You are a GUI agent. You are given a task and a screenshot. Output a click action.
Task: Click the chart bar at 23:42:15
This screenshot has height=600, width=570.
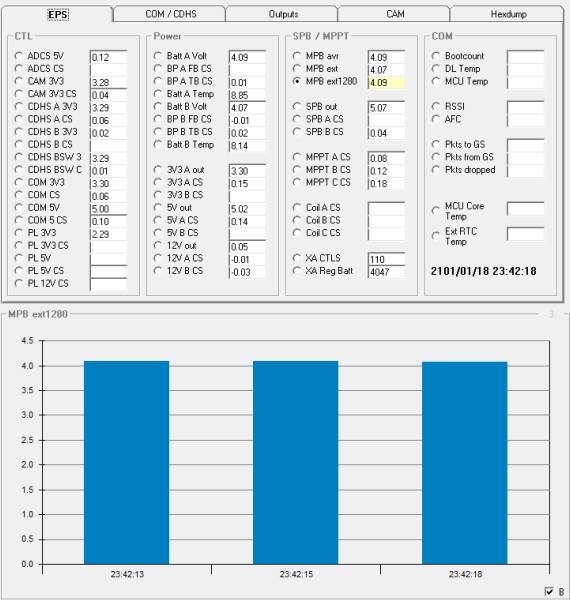(x=296, y=462)
